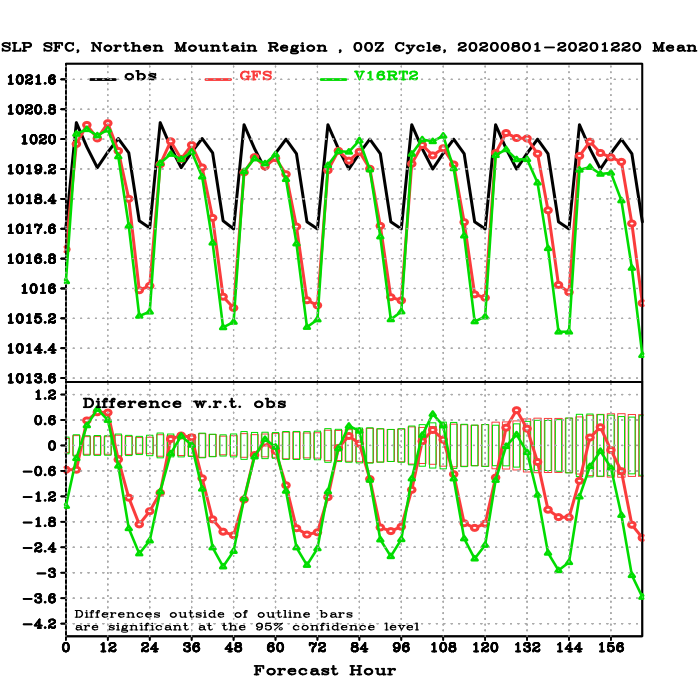Click the black obs legend line sample
700x700 pixels.
(103, 79)
